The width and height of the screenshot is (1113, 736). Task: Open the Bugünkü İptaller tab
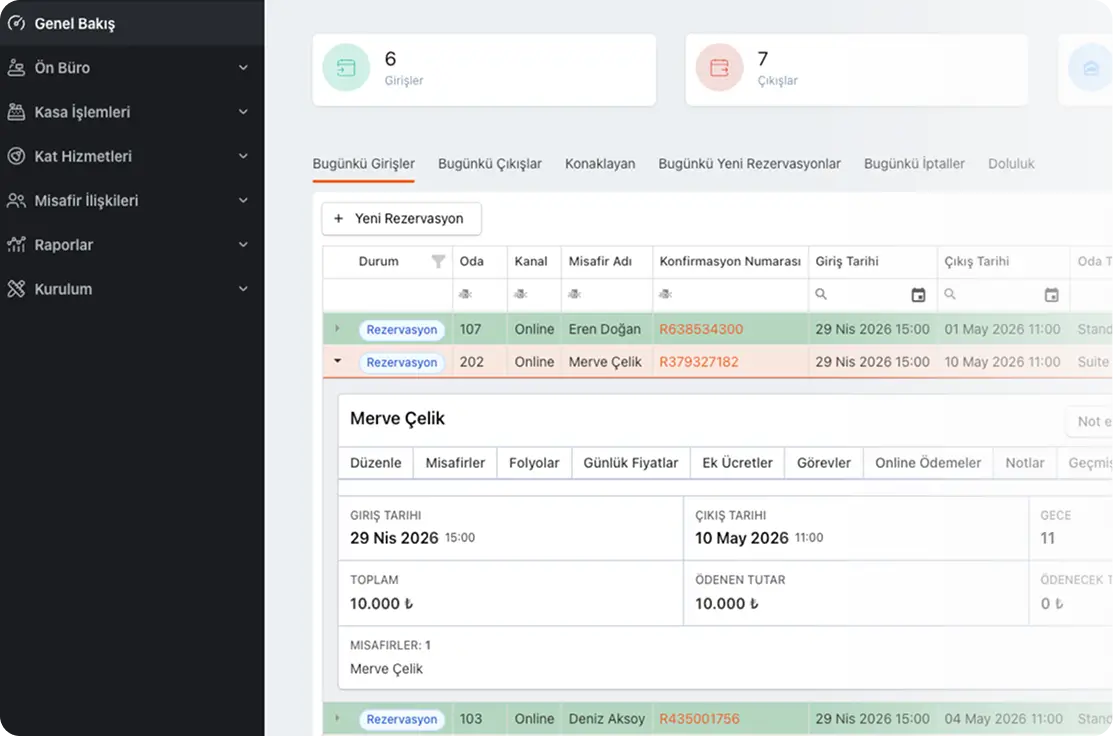tap(914, 163)
